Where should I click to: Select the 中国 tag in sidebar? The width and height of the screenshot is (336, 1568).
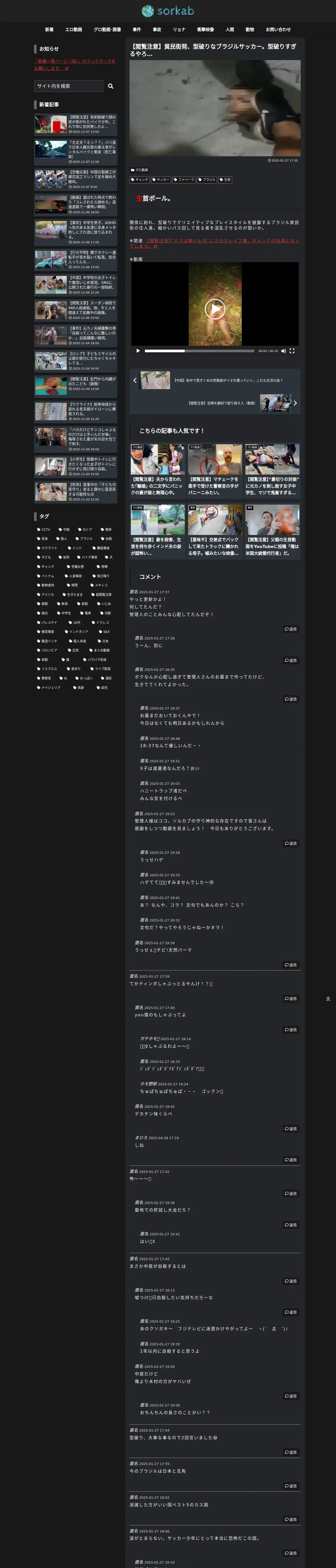[x=64, y=529]
